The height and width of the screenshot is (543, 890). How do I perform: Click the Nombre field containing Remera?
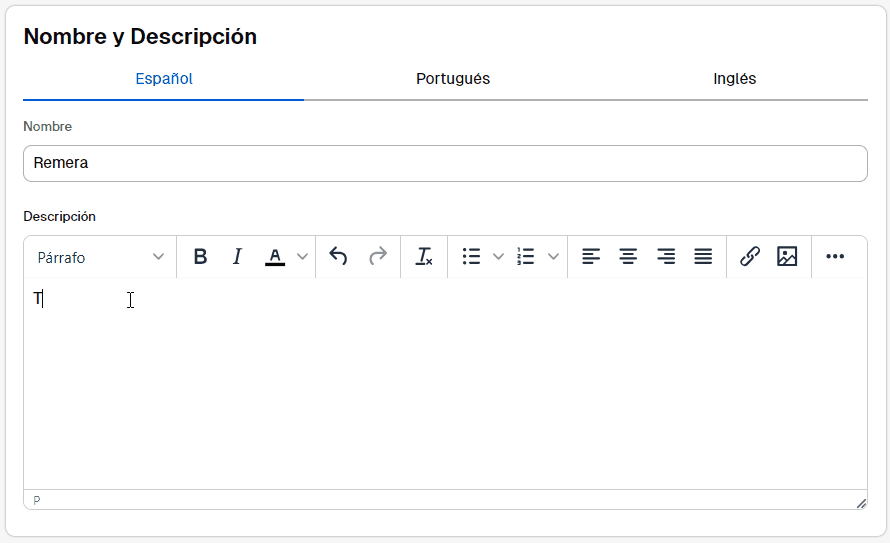(445, 163)
